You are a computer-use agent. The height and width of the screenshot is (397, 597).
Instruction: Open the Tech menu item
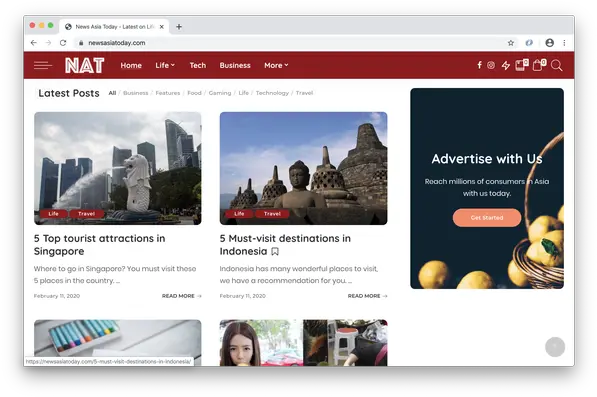point(198,65)
